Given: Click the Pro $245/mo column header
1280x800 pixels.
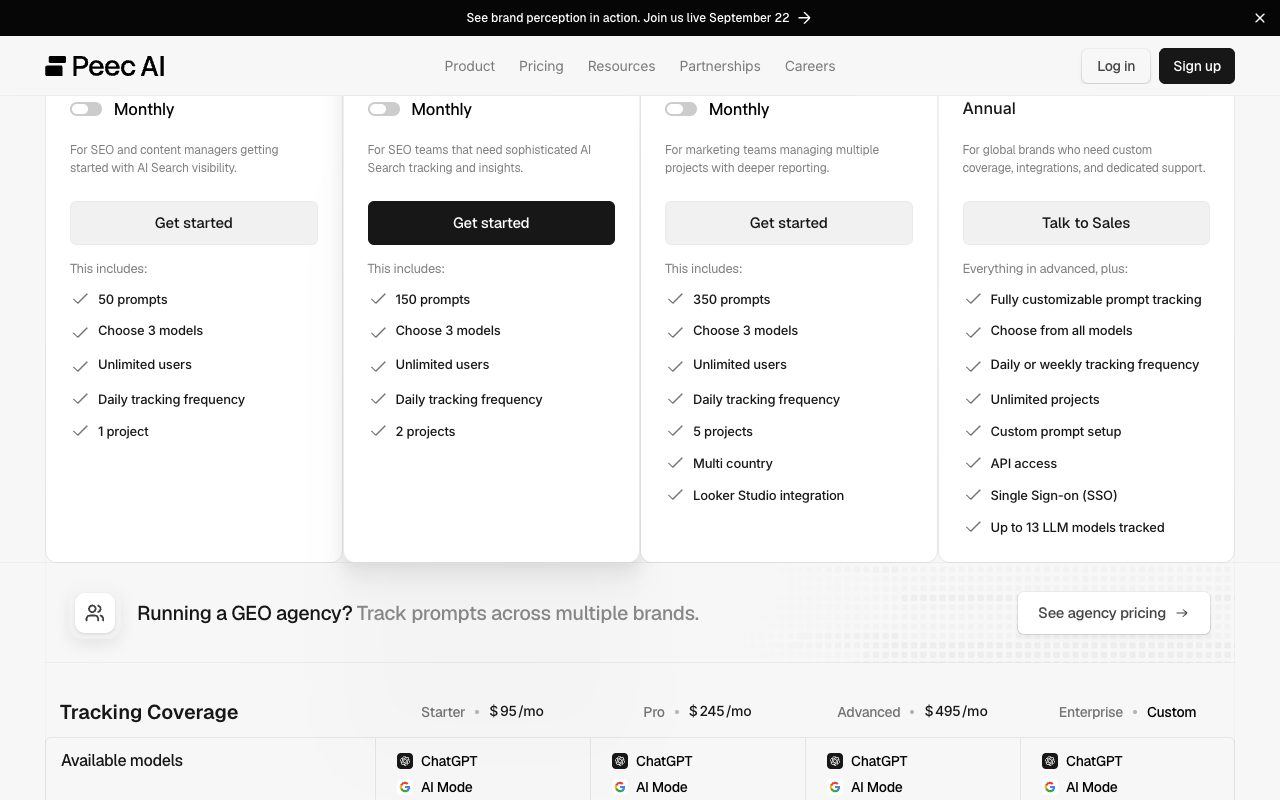Looking at the screenshot, I should coord(697,712).
